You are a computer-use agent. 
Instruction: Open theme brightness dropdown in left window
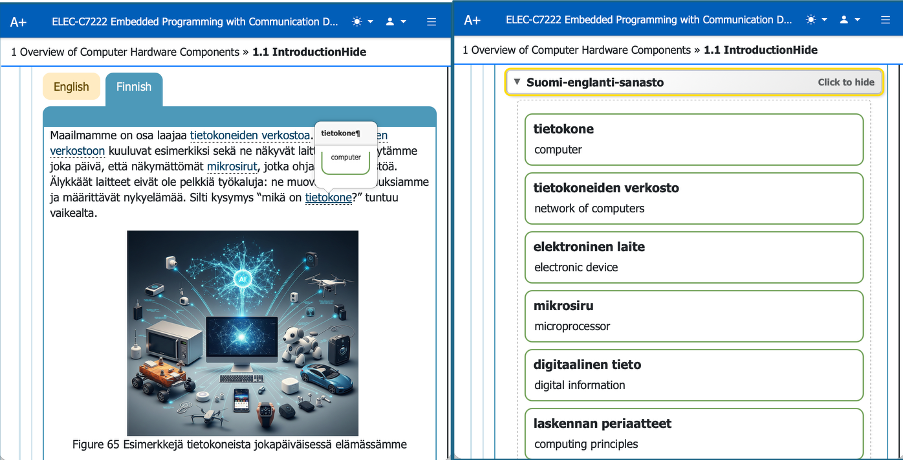click(362, 22)
